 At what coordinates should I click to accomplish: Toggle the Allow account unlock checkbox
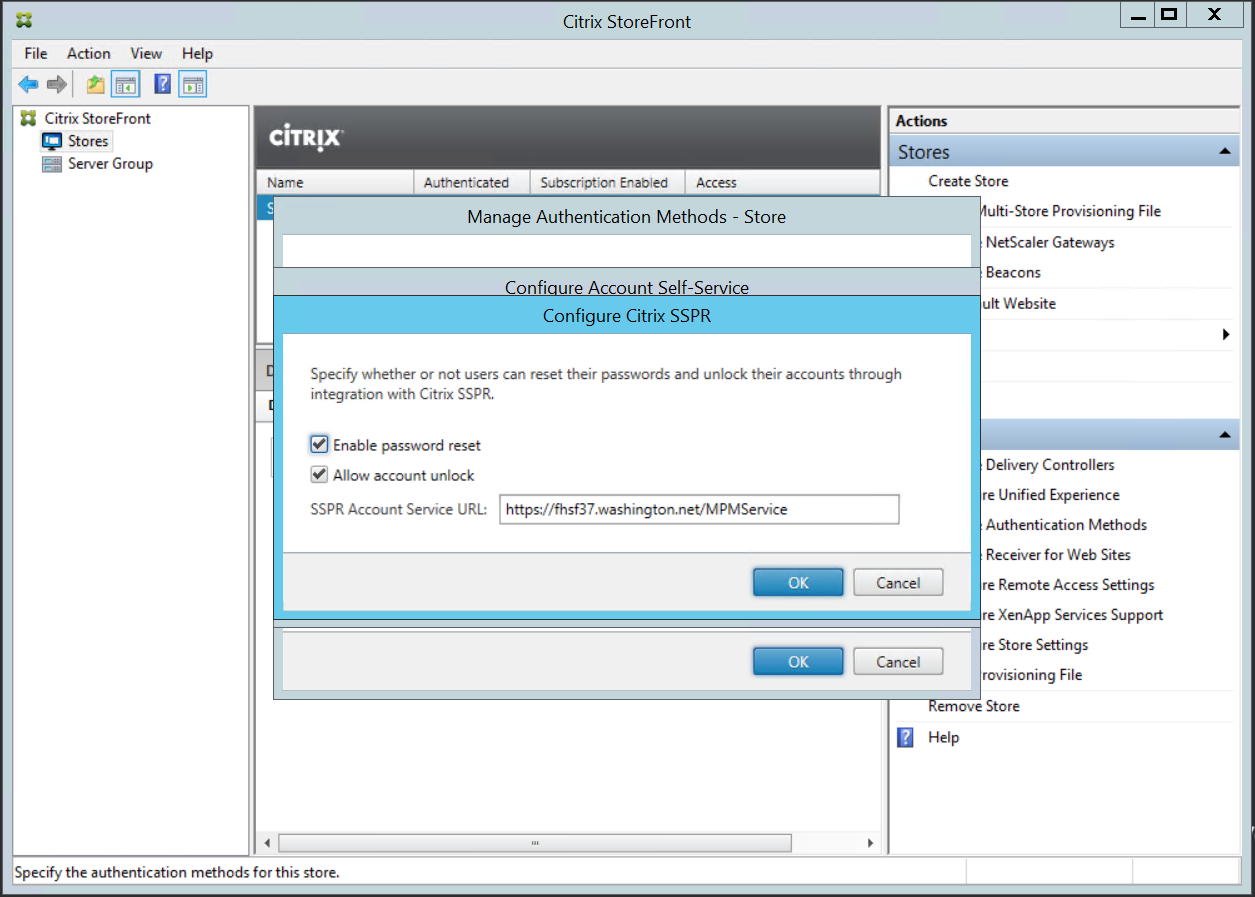pos(320,475)
